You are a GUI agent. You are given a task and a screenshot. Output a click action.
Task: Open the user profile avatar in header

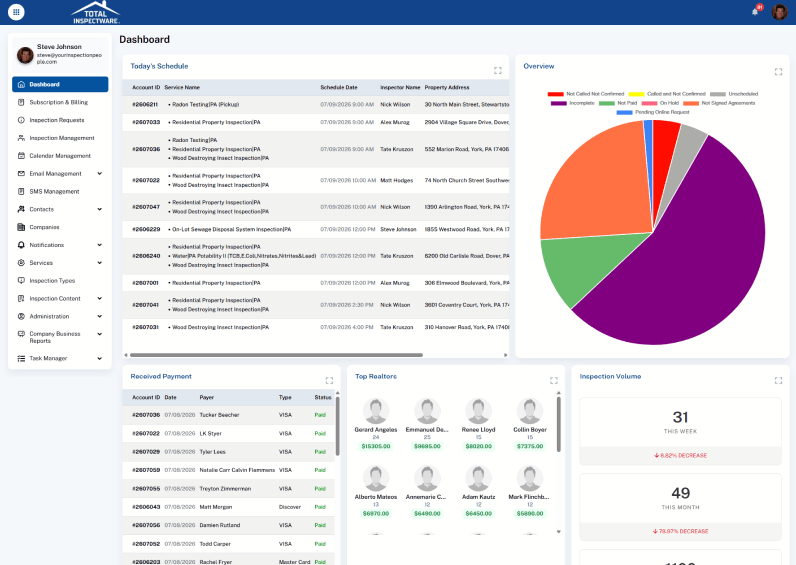tap(779, 12)
